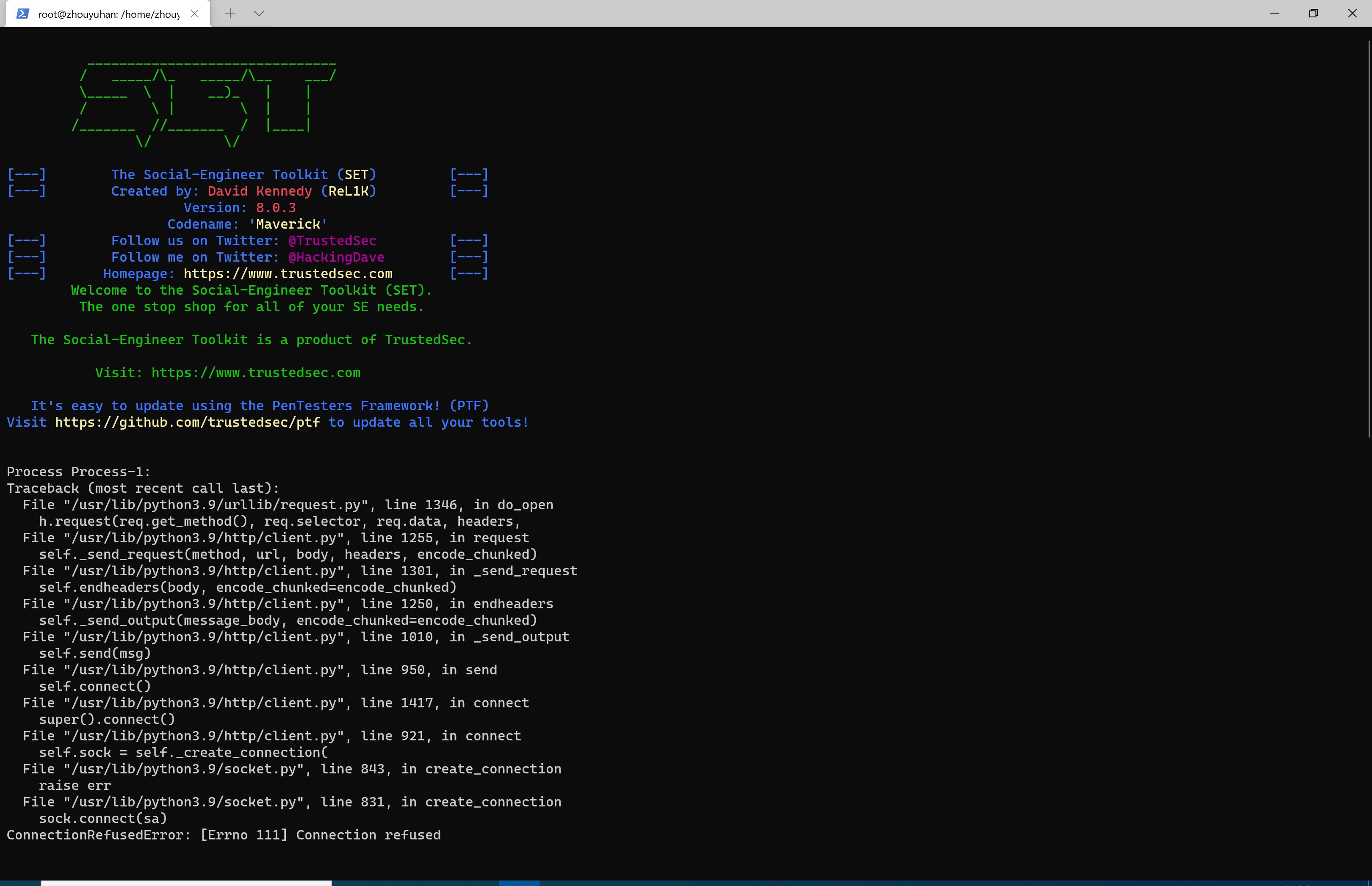
Task: Click 'Created by: David Kennedy' line
Action: 243,191
